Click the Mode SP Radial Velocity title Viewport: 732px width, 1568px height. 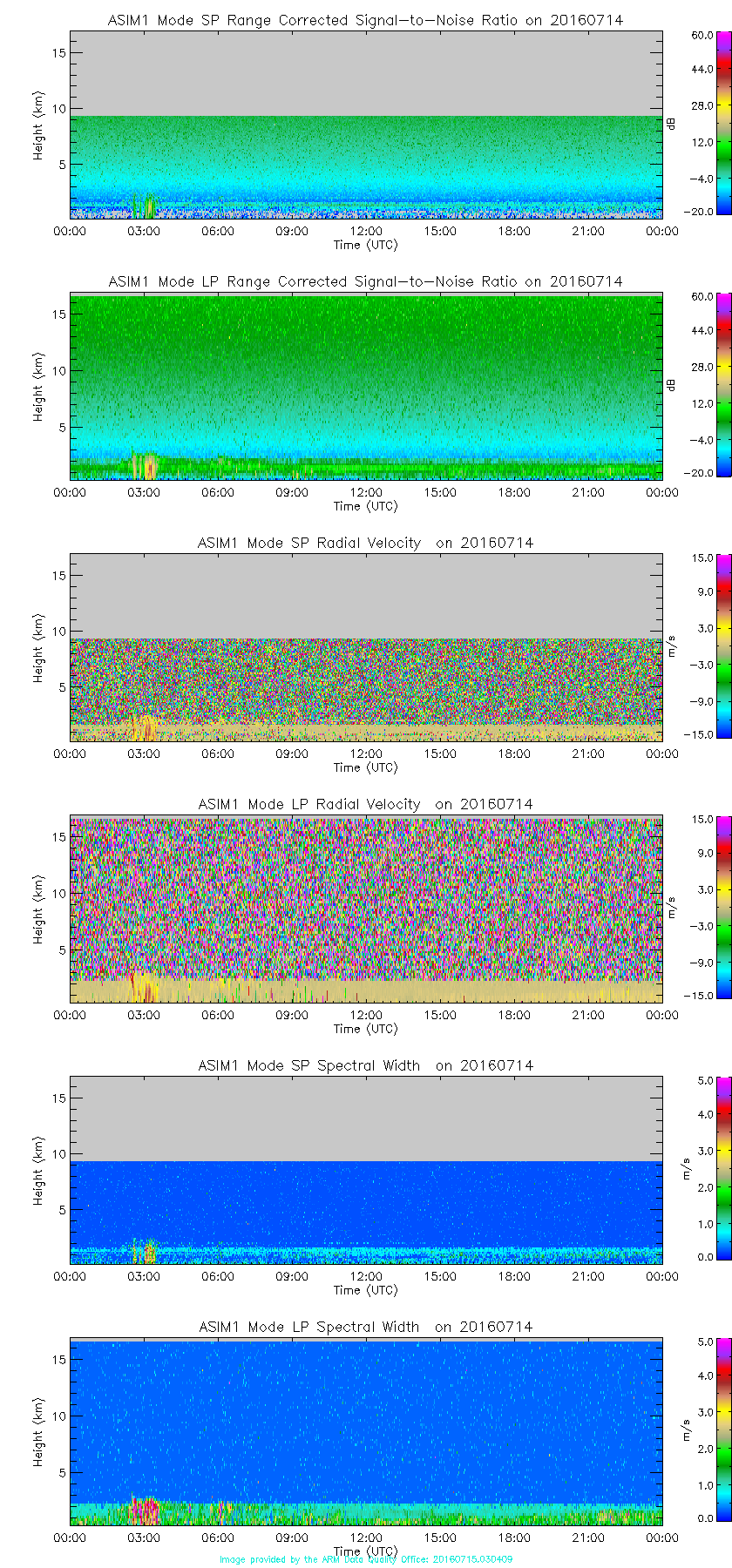pos(365,543)
